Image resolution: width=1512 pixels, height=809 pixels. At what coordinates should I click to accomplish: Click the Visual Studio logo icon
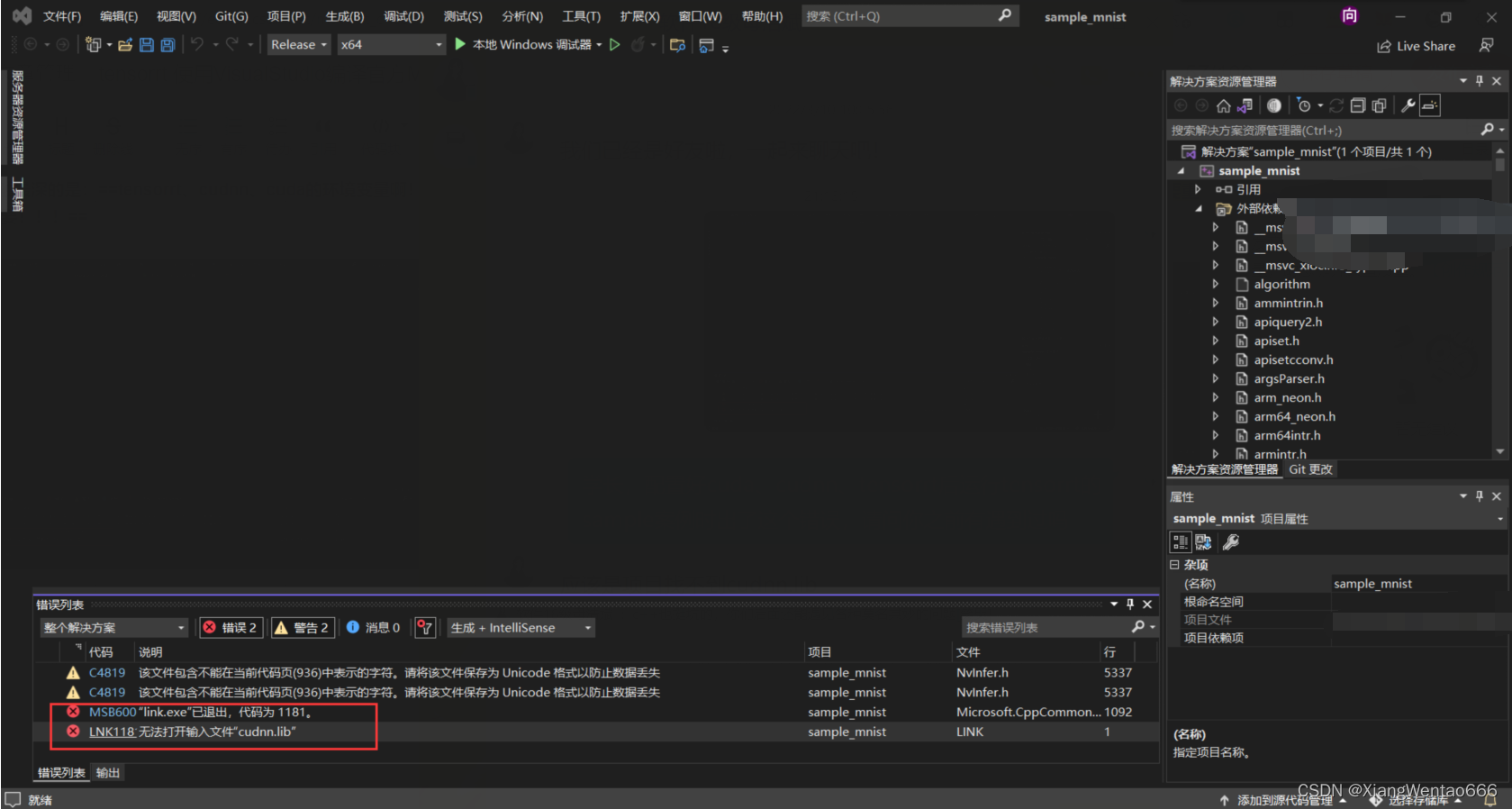[x=22, y=16]
